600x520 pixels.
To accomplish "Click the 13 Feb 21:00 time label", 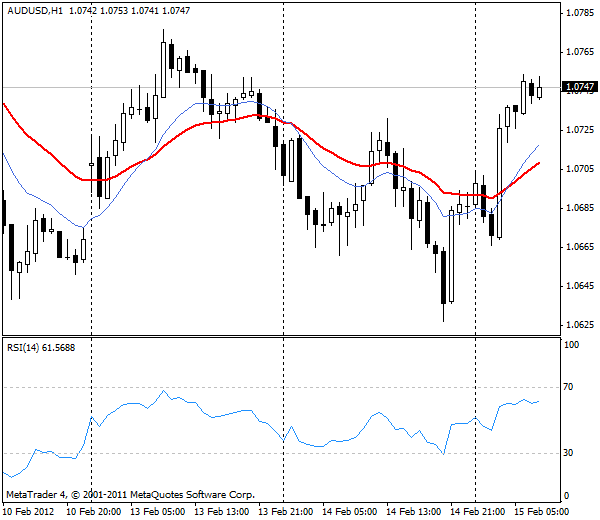I will coord(285,512).
